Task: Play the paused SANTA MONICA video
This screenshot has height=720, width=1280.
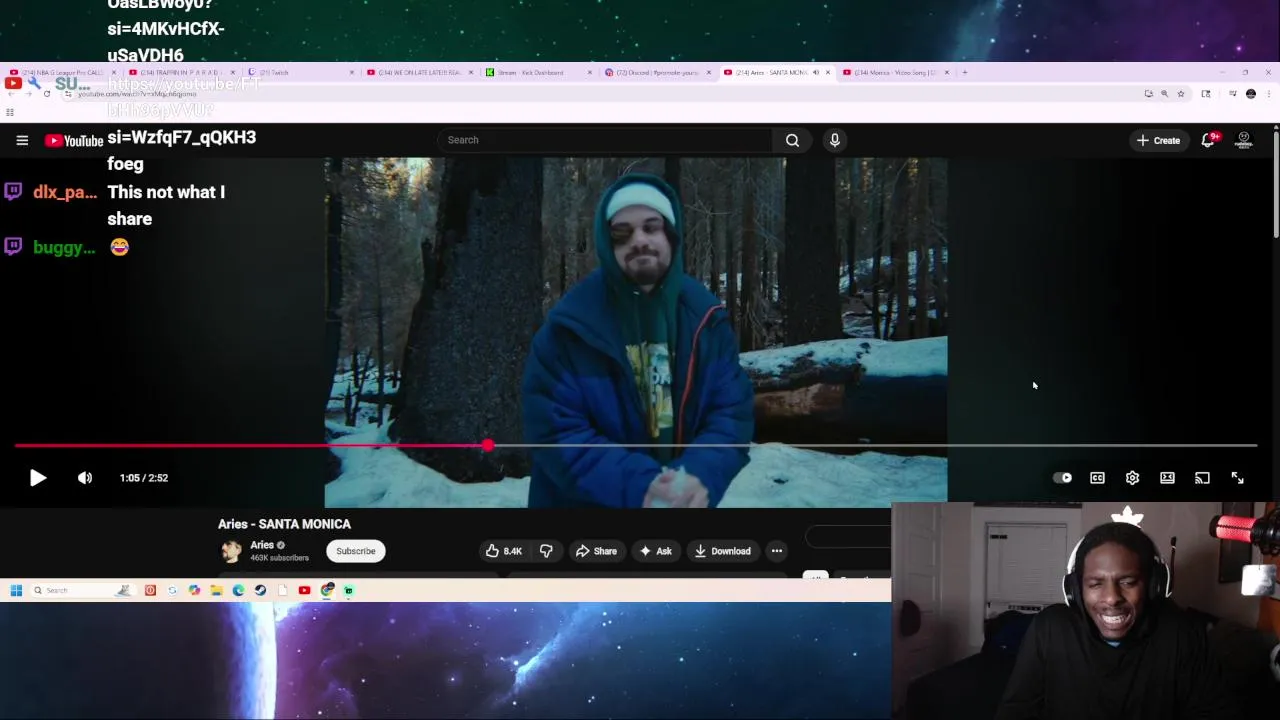Action: coord(37,478)
